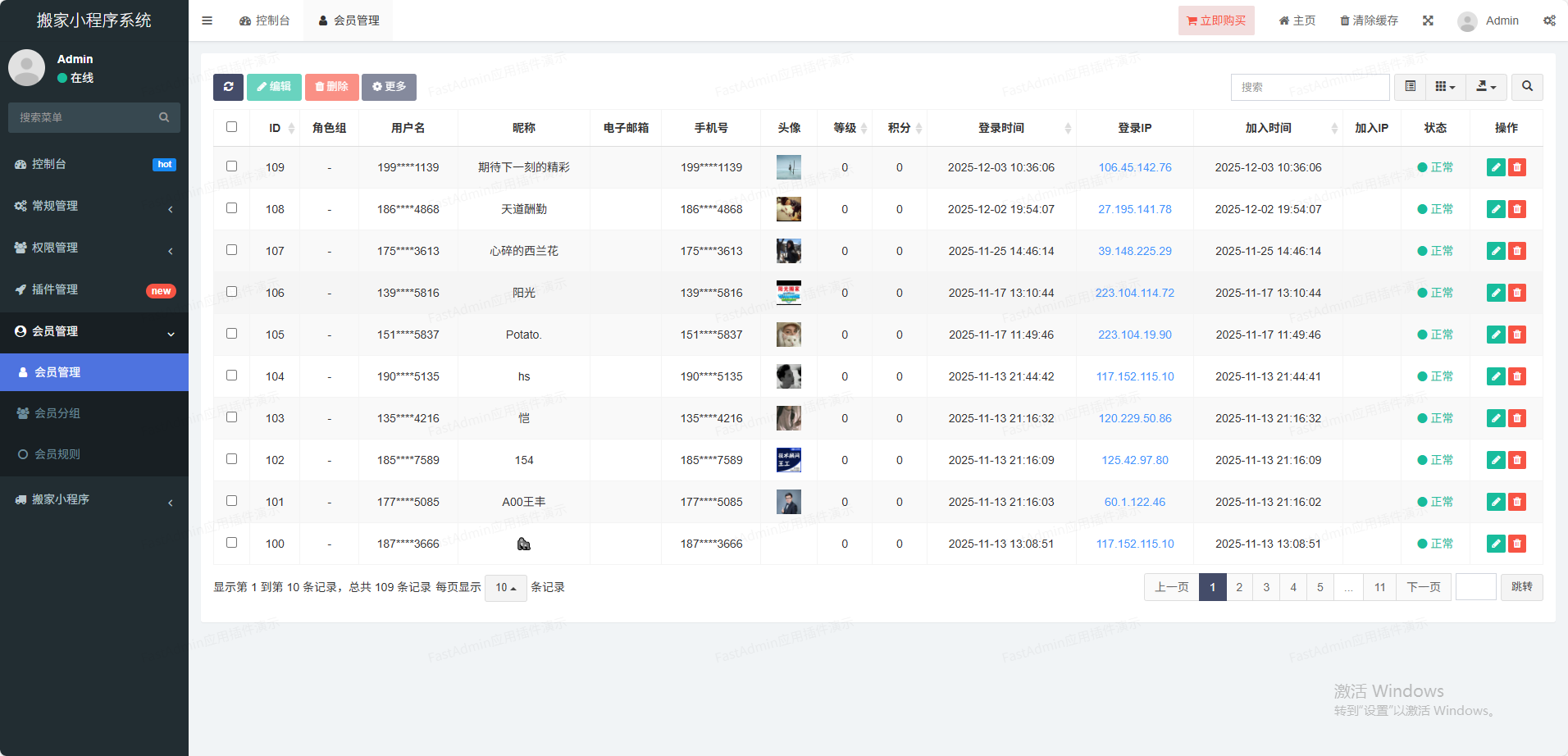Viewport: 1568px width, 756px height.
Task: Open the columns visibility dropdown
Action: [1445, 87]
